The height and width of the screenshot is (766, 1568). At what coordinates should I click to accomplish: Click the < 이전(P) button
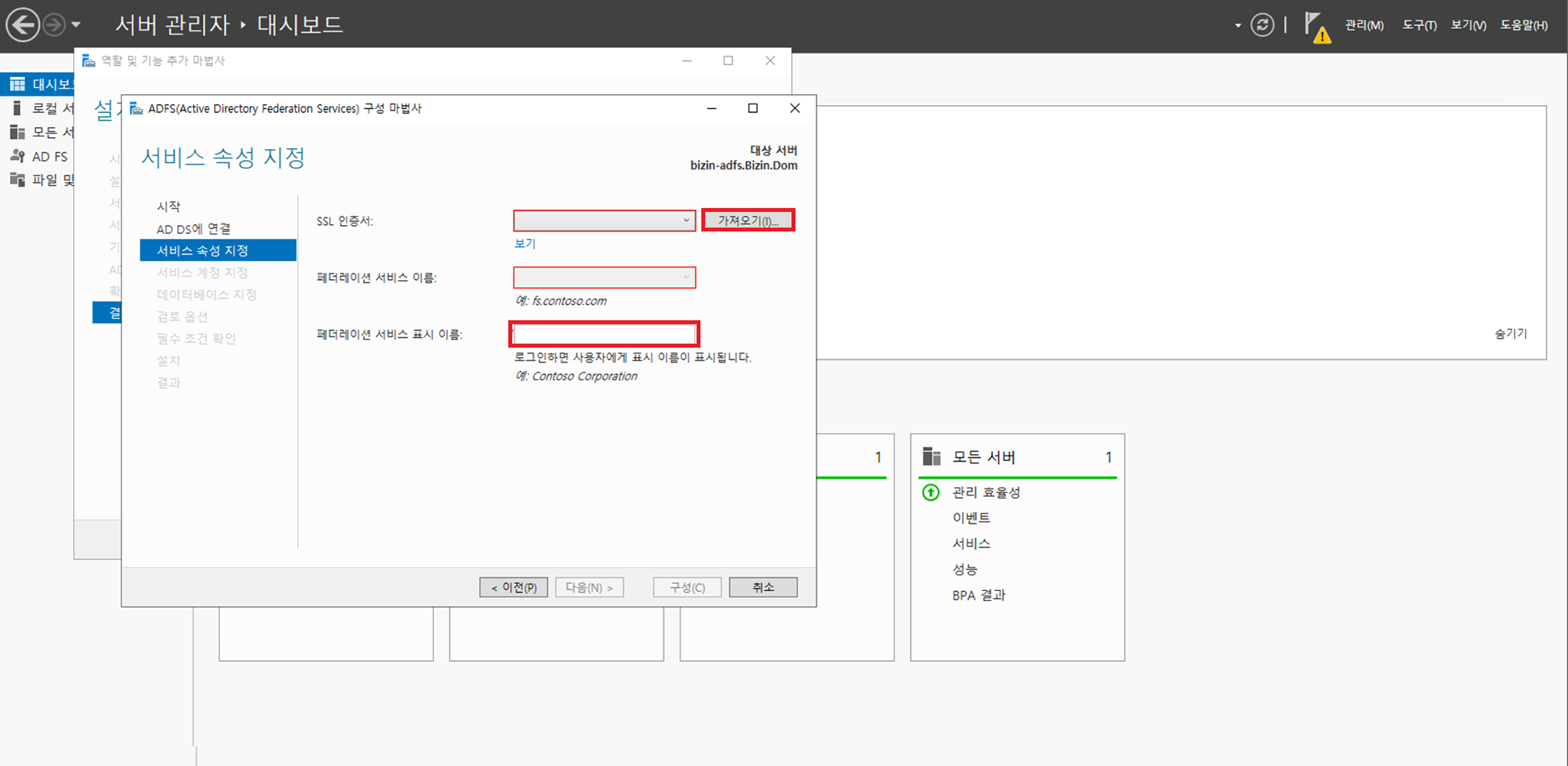tap(514, 587)
